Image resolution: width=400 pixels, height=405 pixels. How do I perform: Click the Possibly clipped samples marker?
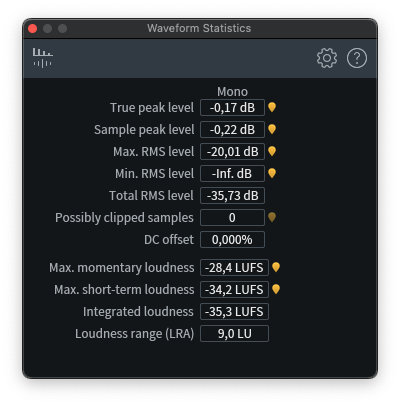click(x=272, y=217)
